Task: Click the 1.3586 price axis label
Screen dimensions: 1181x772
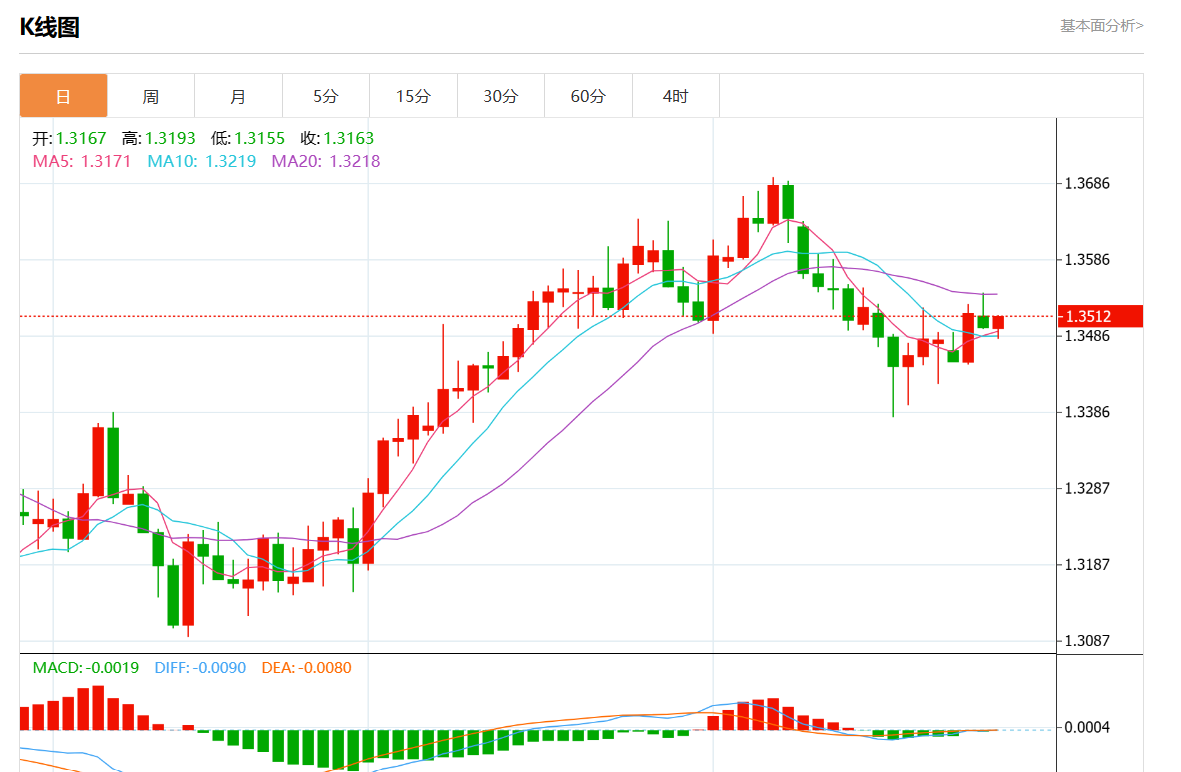Action: (1087, 260)
